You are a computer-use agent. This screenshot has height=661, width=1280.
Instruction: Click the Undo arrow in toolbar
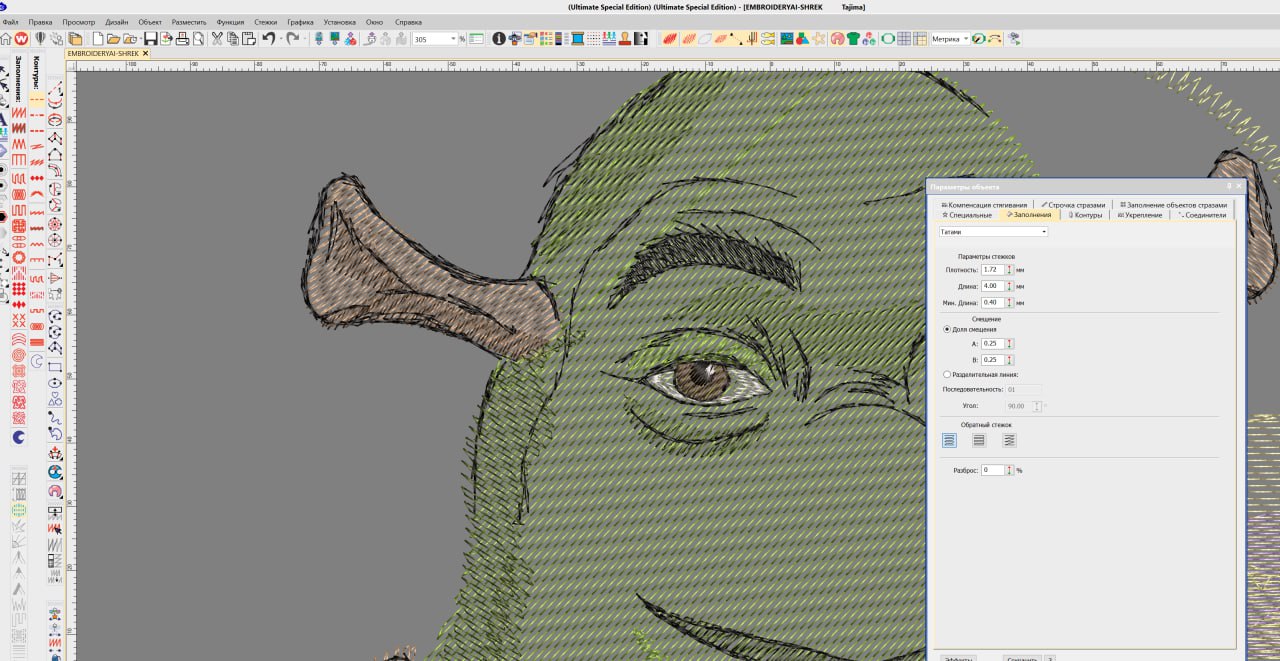[268, 39]
